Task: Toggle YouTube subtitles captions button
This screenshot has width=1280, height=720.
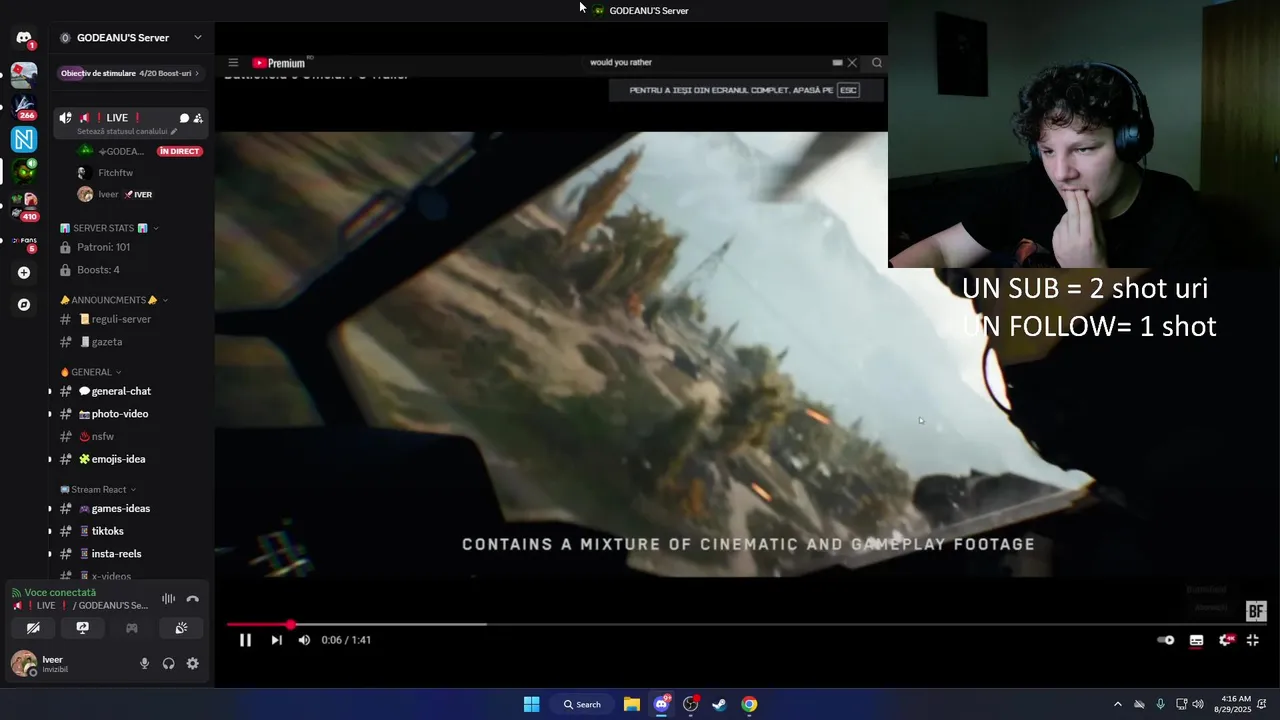Action: point(1196,640)
